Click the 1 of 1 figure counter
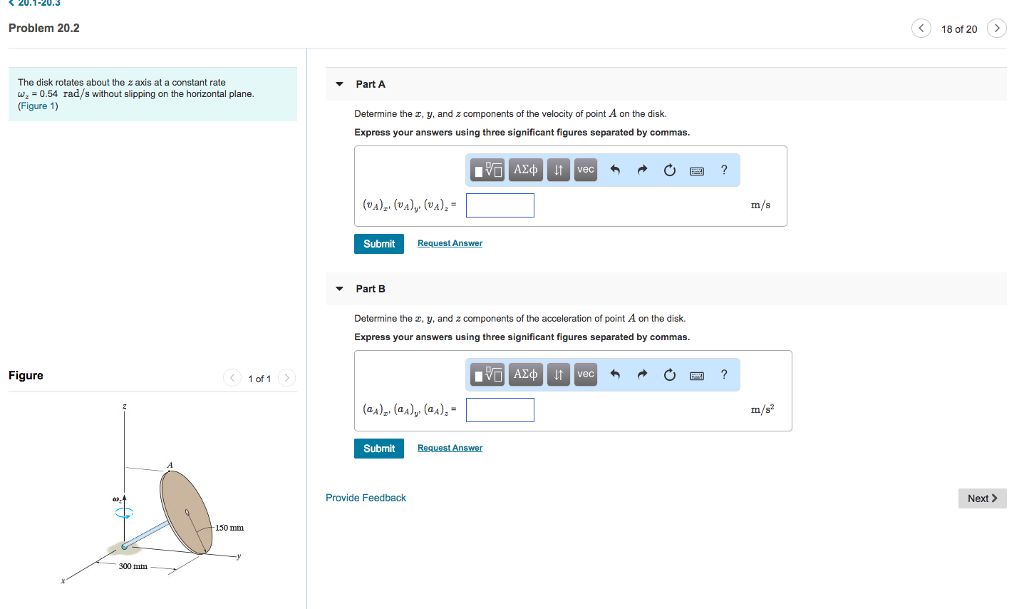 click(x=259, y=379)
